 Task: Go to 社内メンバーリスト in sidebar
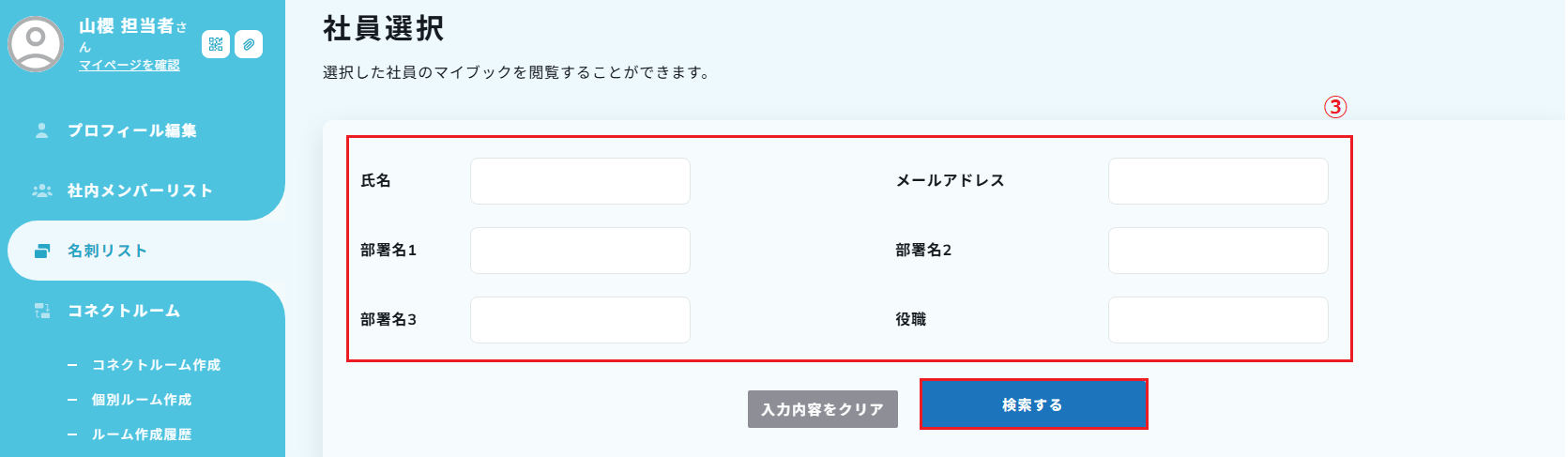click(140, 190)
